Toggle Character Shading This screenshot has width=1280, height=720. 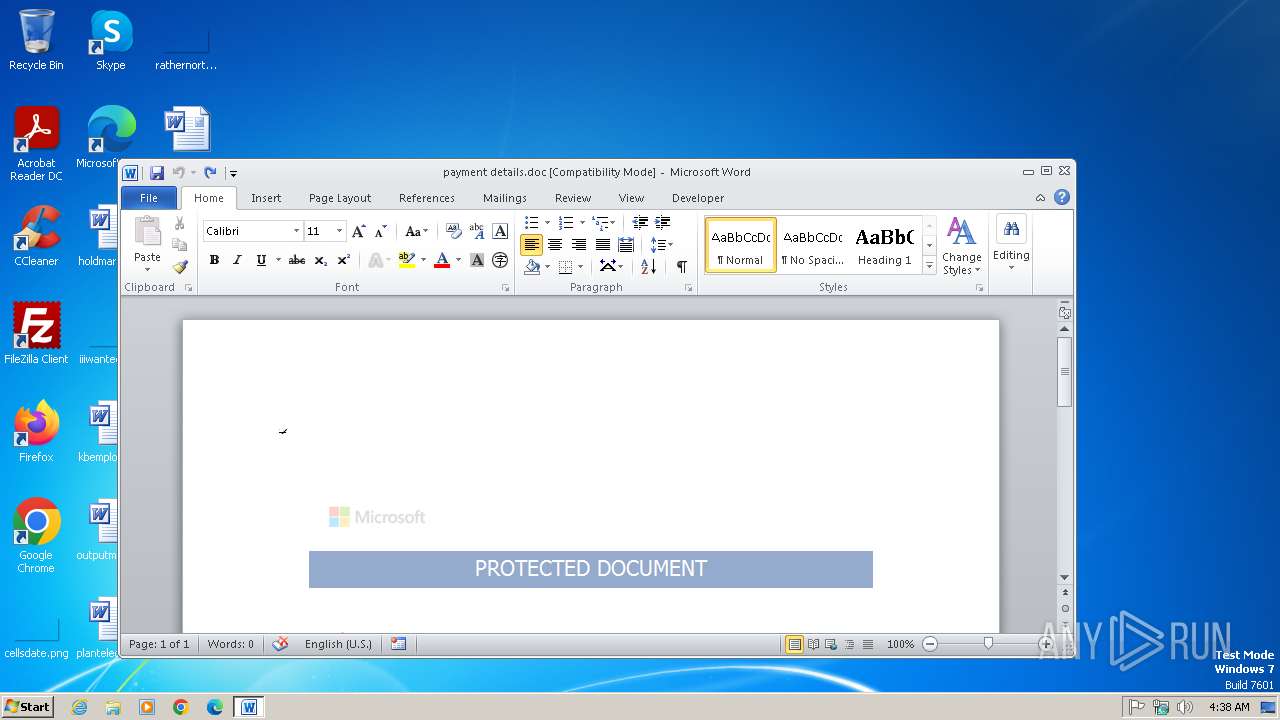tap(477, 260)
